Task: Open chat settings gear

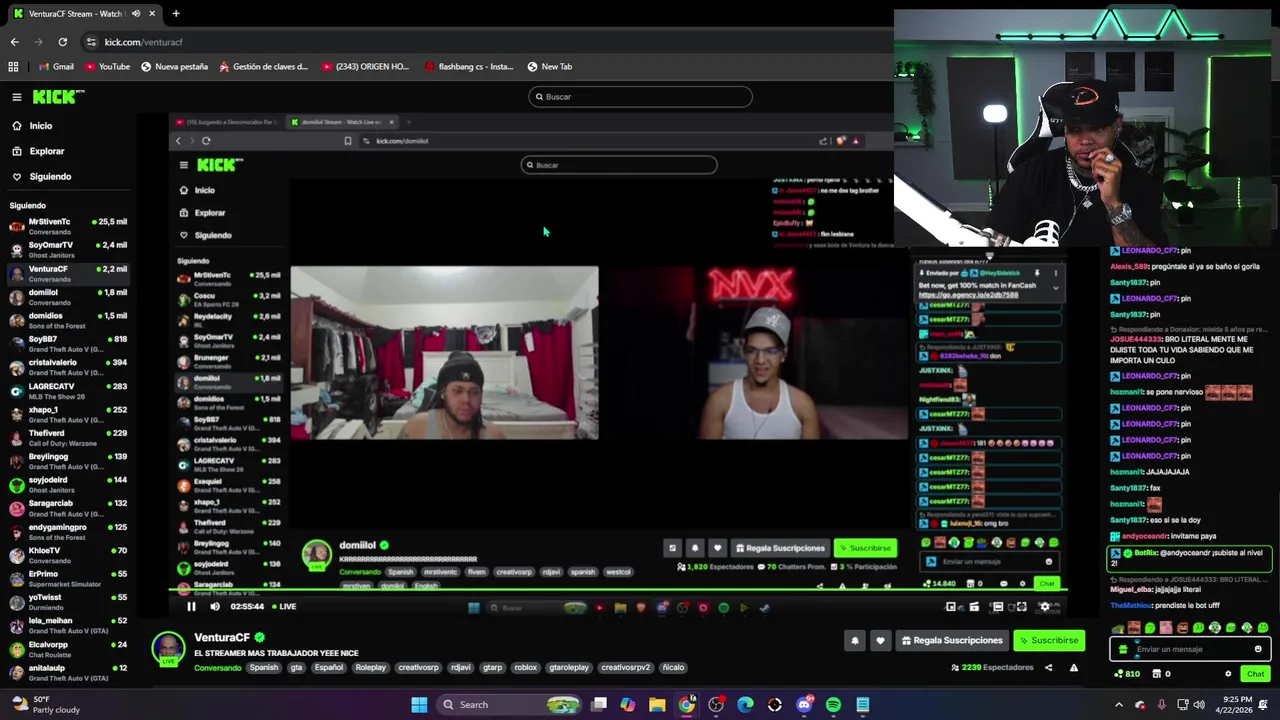Action: (1228, 674)
